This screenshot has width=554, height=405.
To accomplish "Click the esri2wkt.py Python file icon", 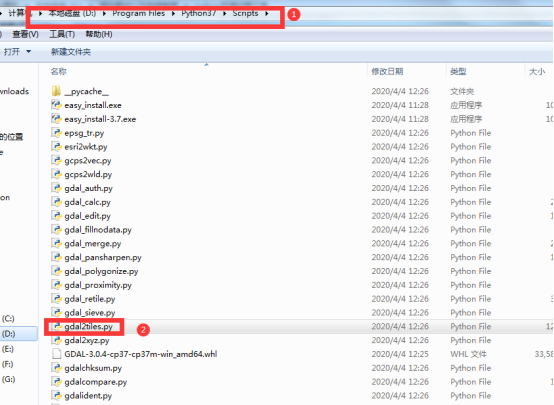I will pyautogui.click(x=56, y=147).
